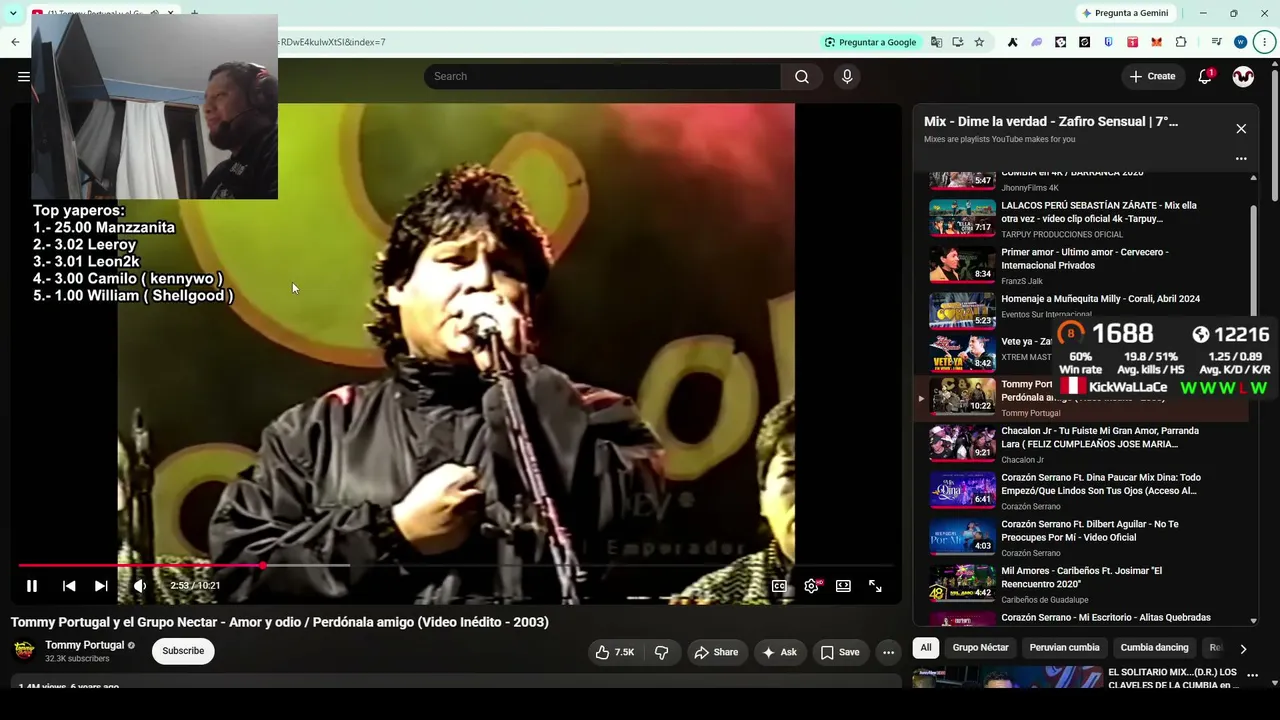
Task: Enter full screen mode in the player
Action: [x=875, y=586]
